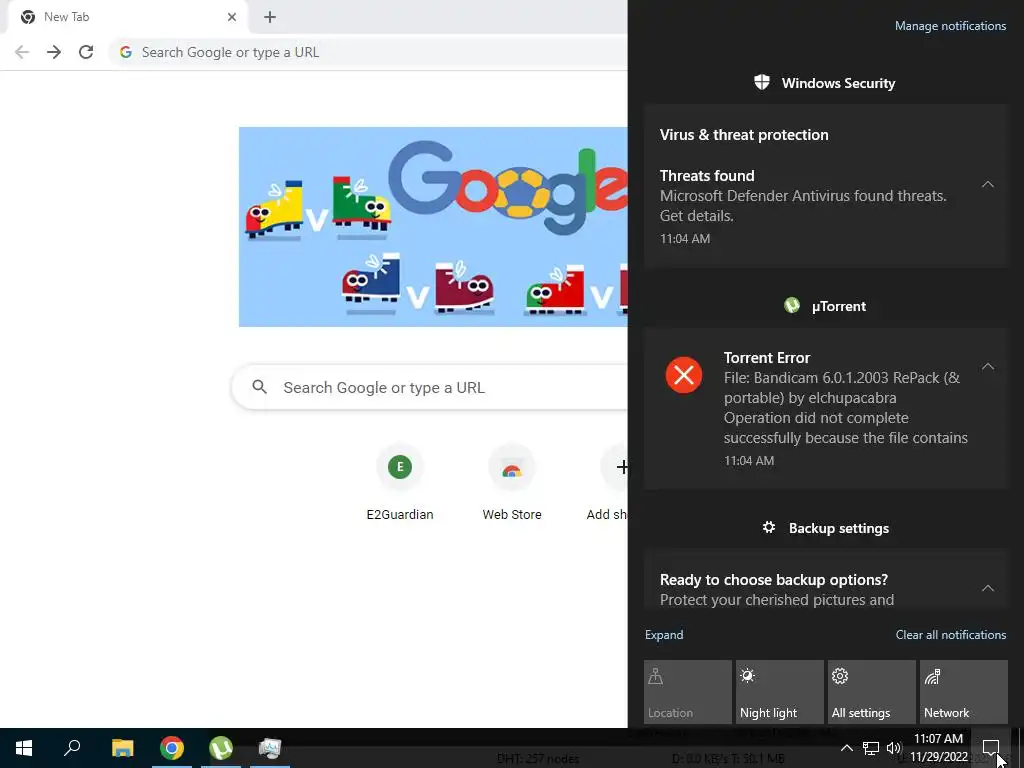Open the E2Guardian shortcut

tap(400, 482)
